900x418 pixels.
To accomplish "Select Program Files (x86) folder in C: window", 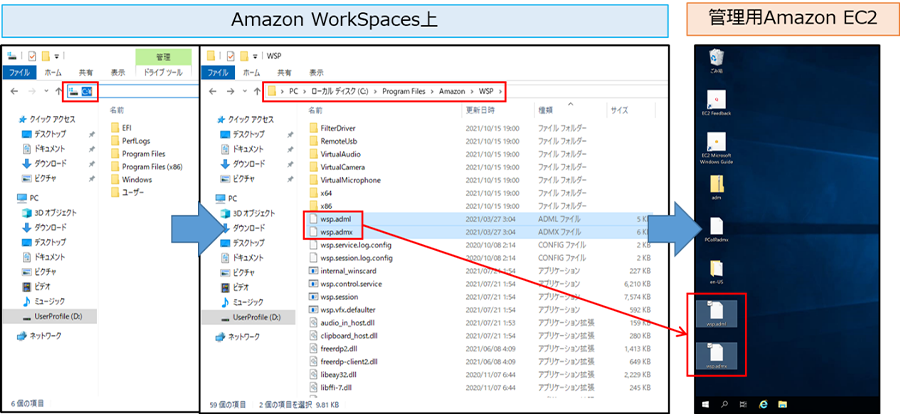I will [x=146, y=167].
